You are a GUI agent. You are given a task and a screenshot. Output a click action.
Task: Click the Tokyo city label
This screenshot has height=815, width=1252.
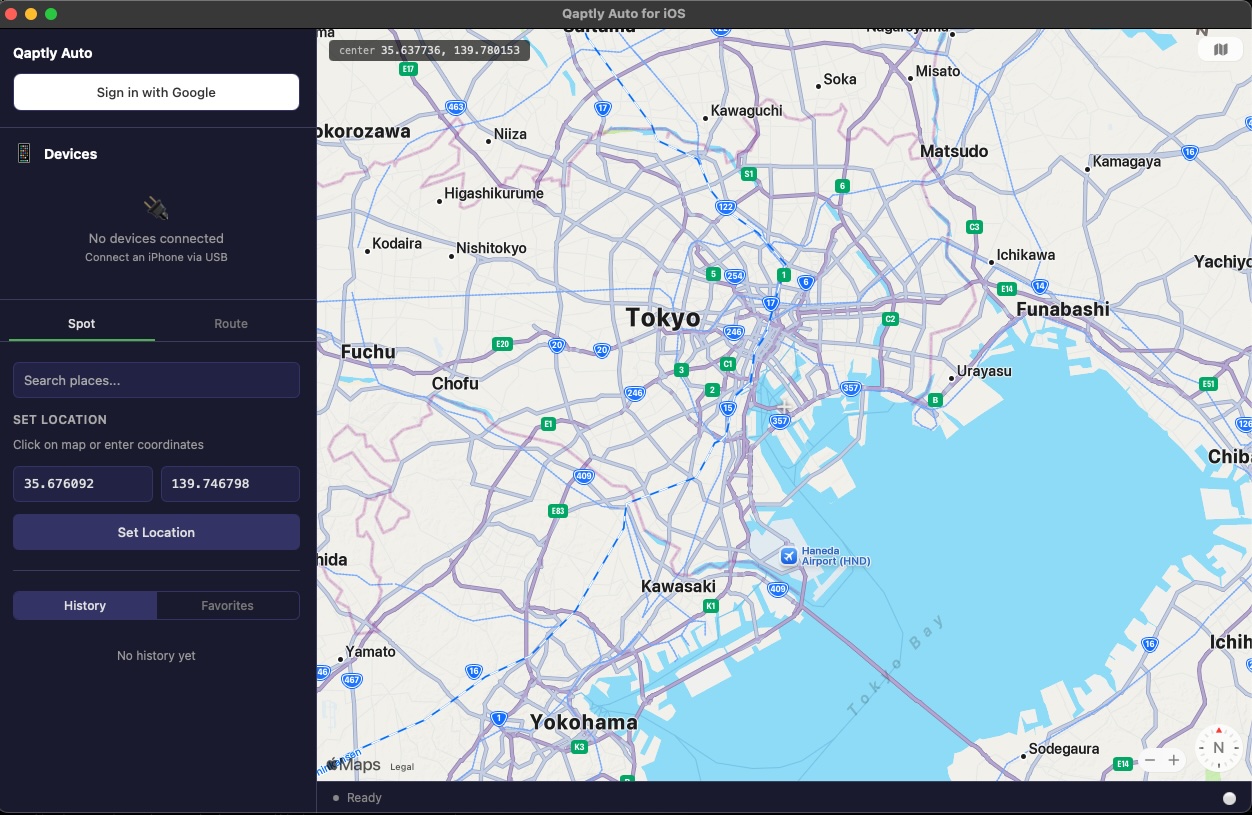pyautogui.click(x=663, y=318)
